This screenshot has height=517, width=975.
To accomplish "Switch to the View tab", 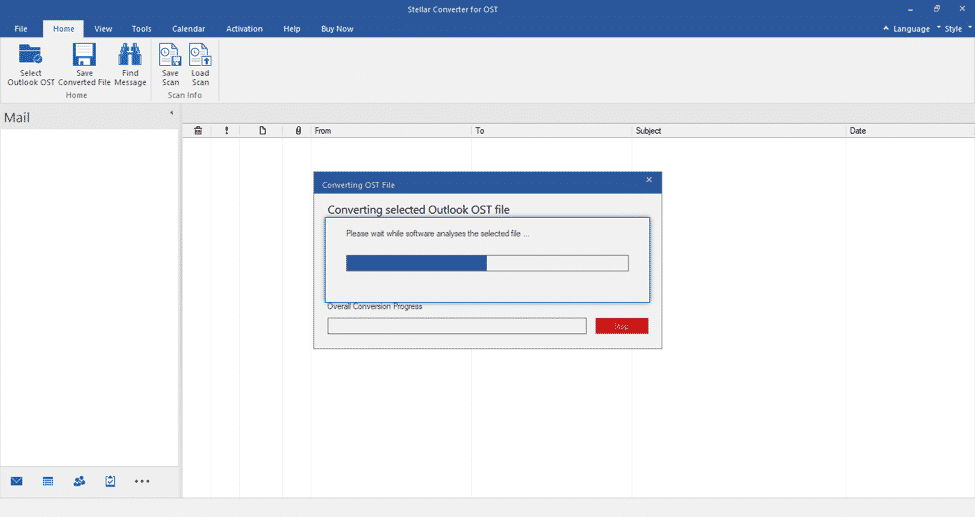I will [103, 29].
